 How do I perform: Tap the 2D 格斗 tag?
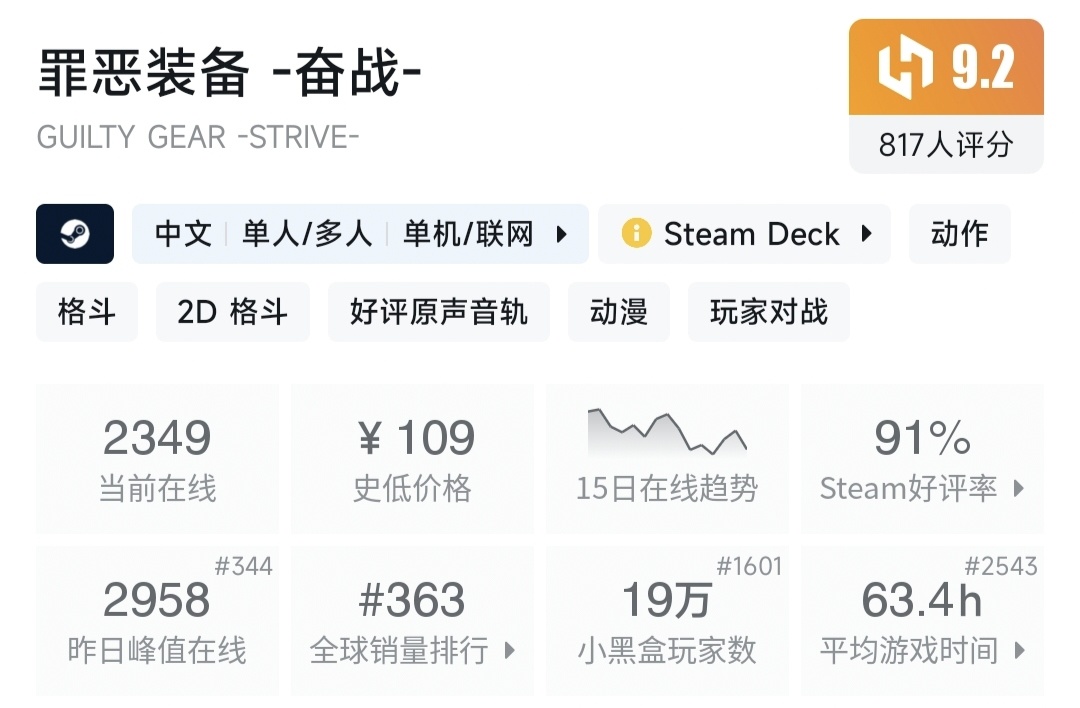[233, 312]
